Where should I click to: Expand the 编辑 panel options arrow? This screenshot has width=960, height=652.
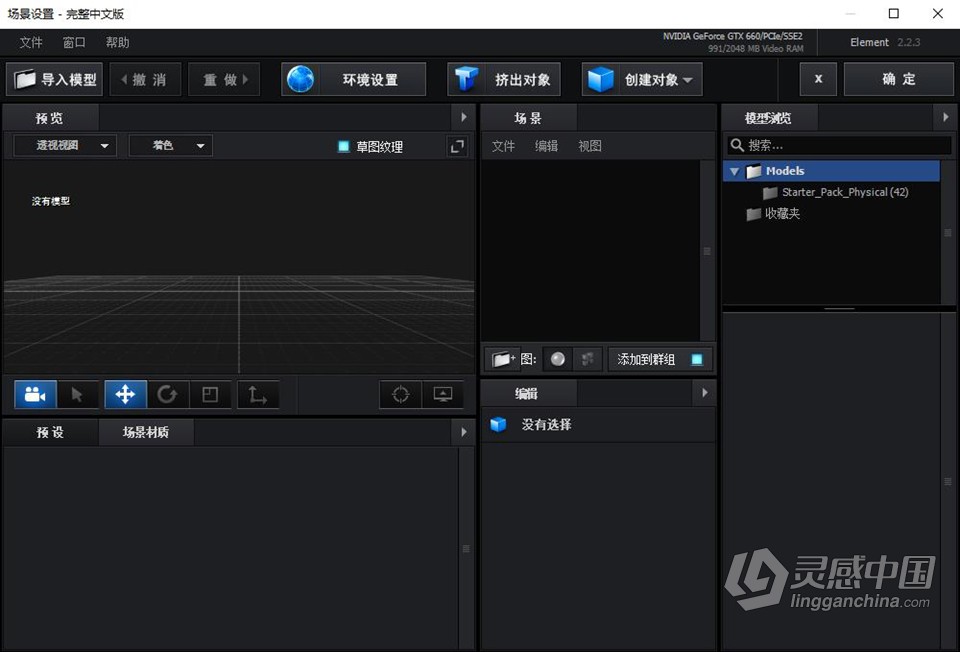coord(704,393)
